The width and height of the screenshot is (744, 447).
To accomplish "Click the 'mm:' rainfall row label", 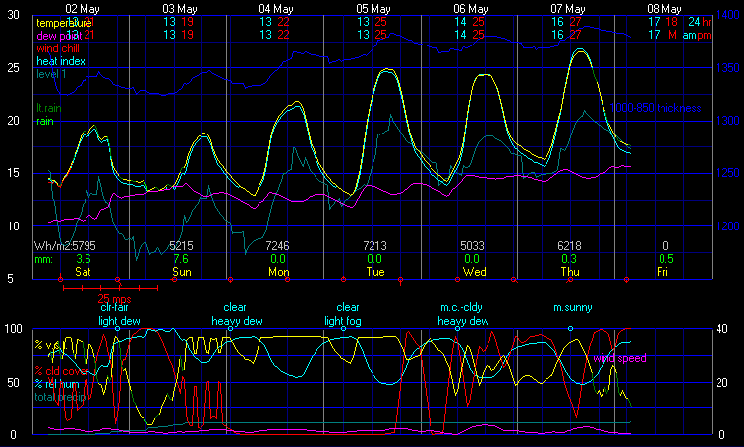I will [43, 260].
